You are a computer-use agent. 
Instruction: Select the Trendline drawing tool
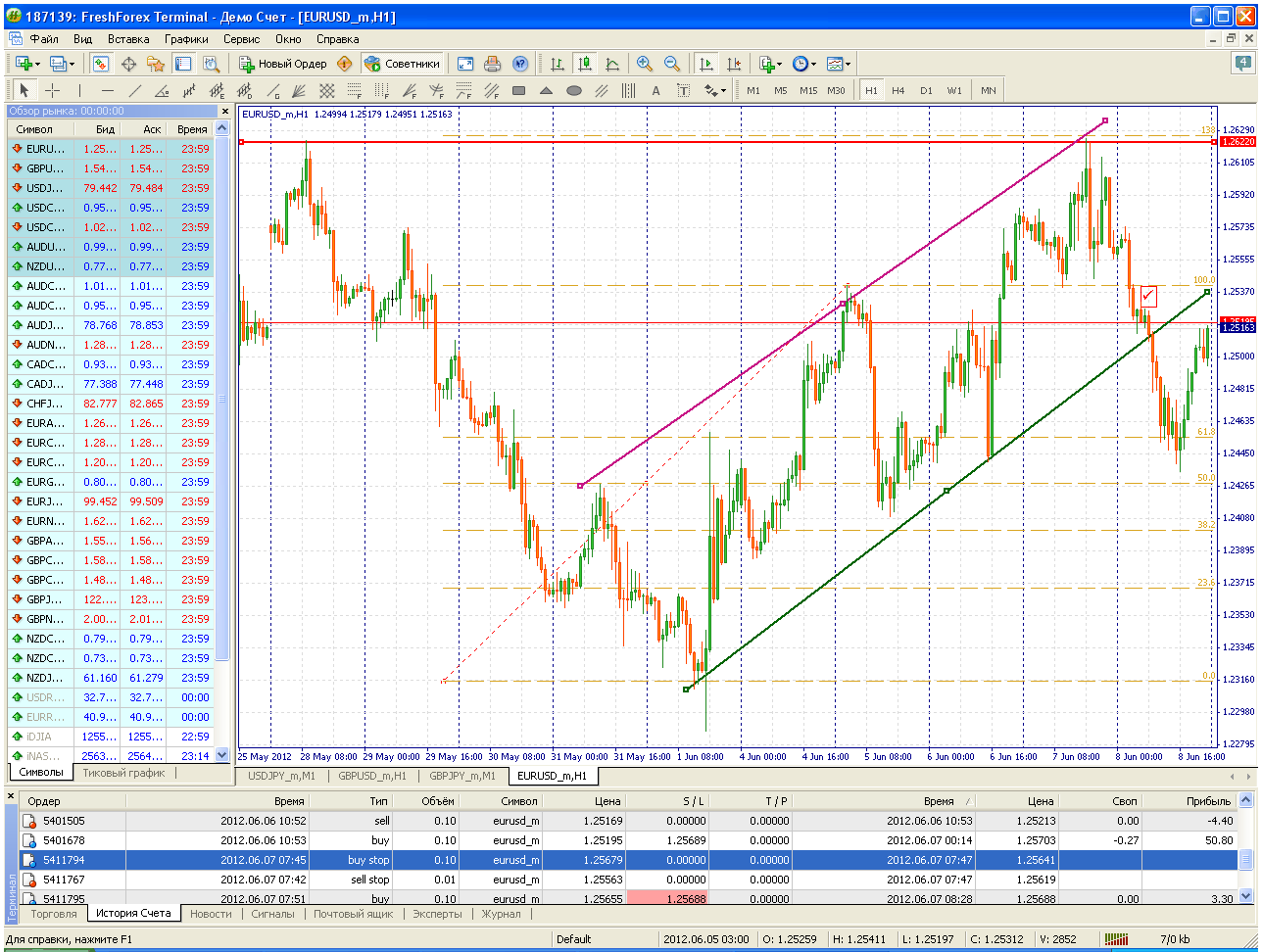[135, 90]
